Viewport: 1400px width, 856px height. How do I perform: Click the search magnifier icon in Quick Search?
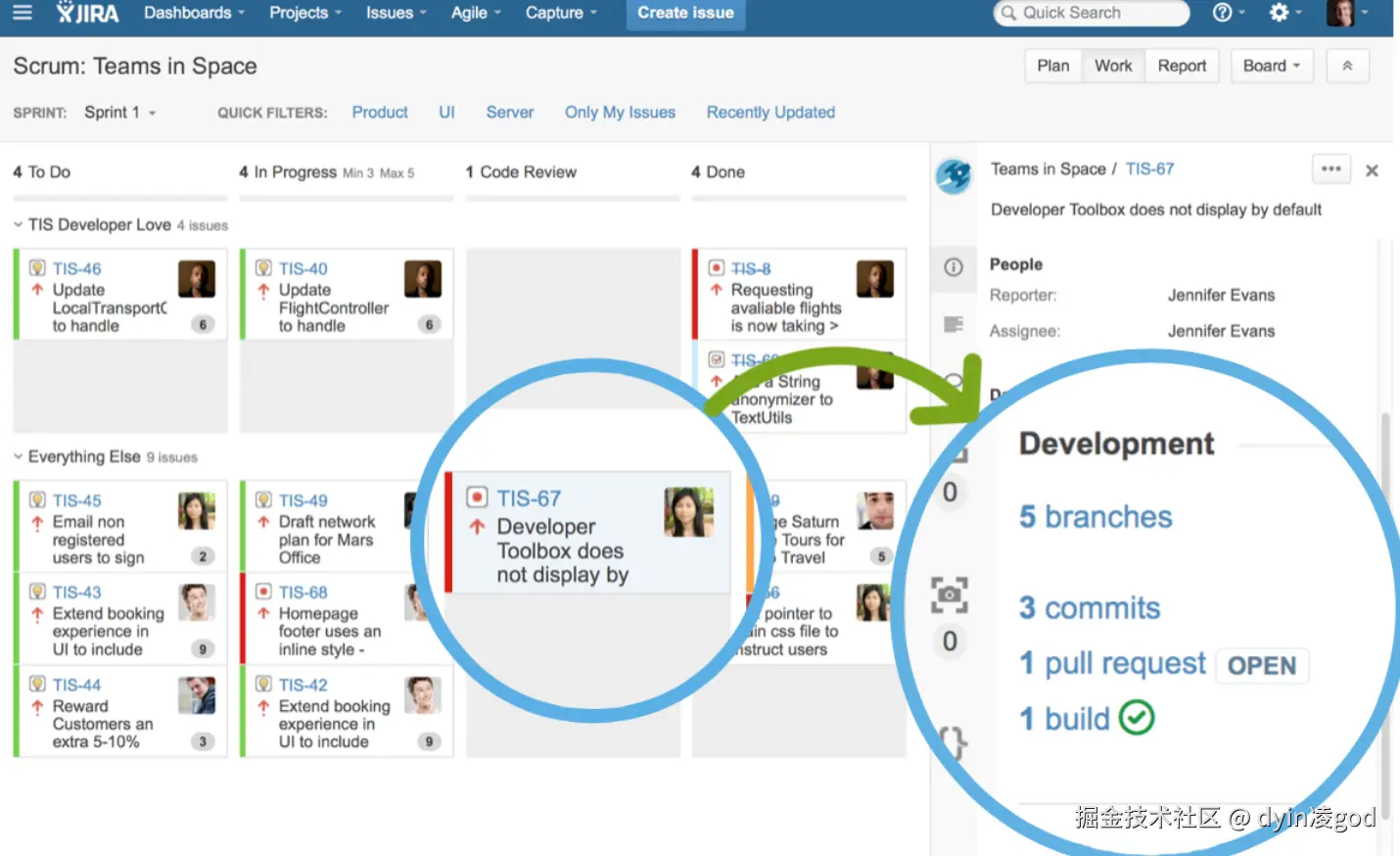(1008, 13)
